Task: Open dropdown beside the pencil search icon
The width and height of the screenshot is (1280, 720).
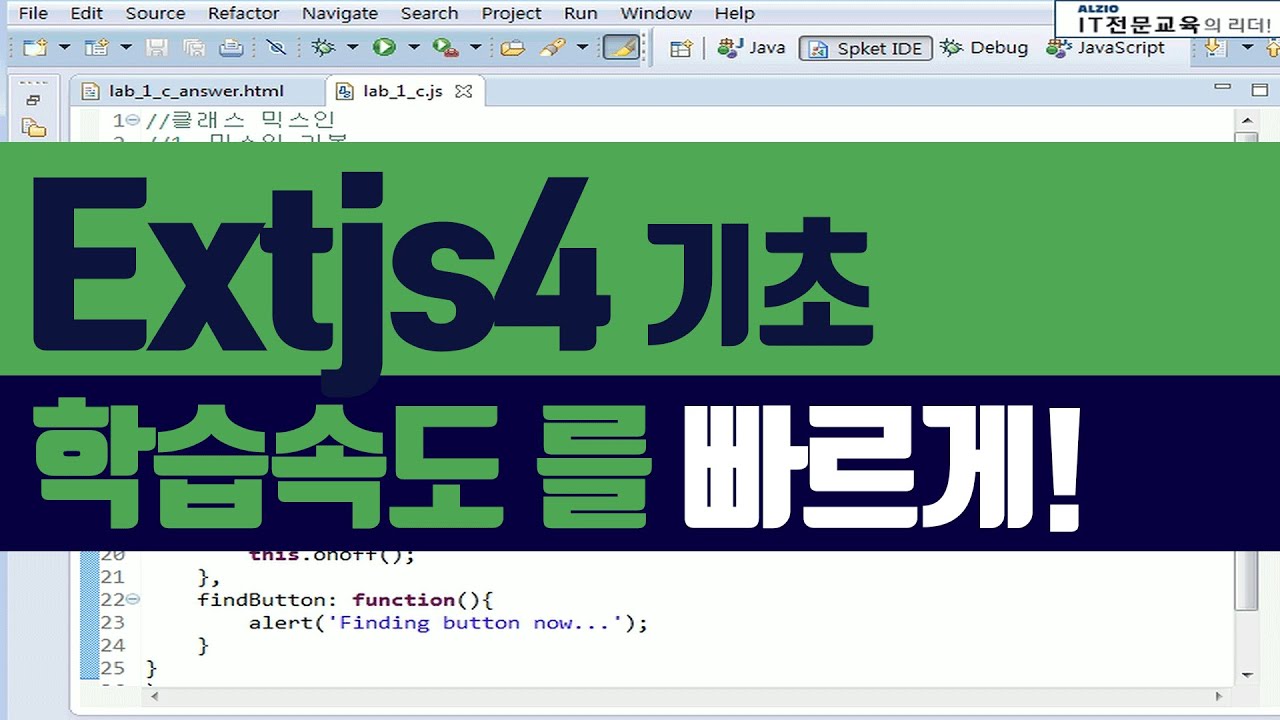Action: point(581,47)
